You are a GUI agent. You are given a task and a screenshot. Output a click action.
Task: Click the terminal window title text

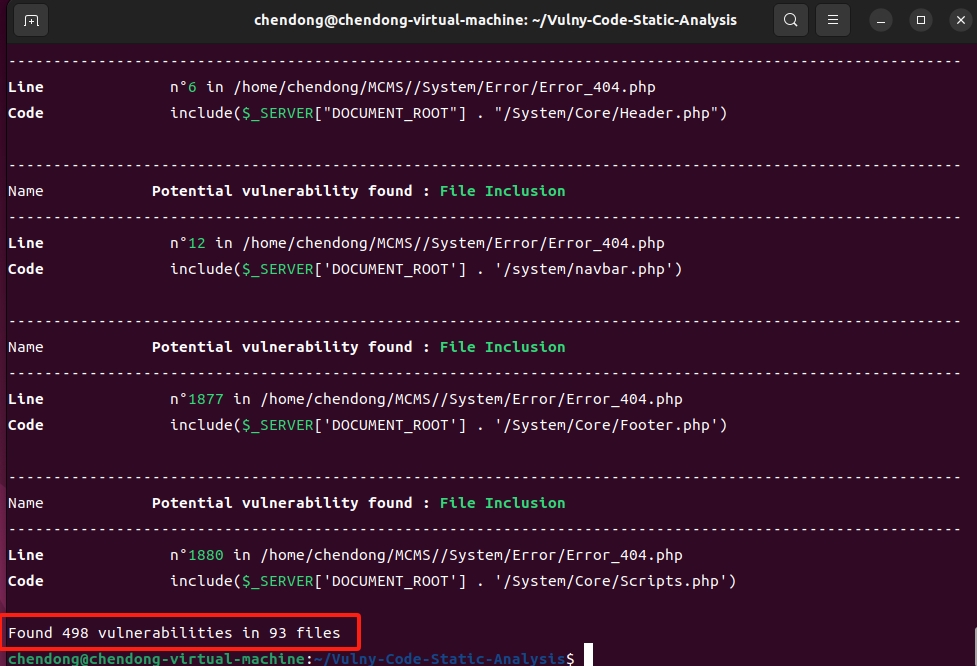coord(495,20)
